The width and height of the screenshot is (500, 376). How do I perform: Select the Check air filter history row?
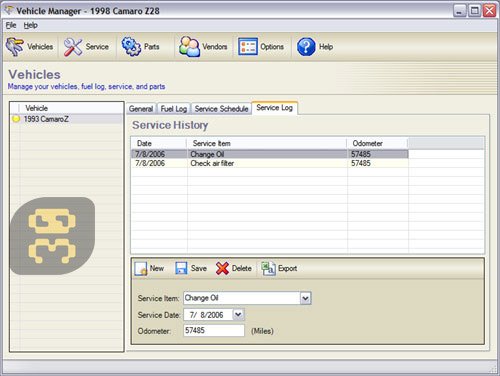(269, 163)
